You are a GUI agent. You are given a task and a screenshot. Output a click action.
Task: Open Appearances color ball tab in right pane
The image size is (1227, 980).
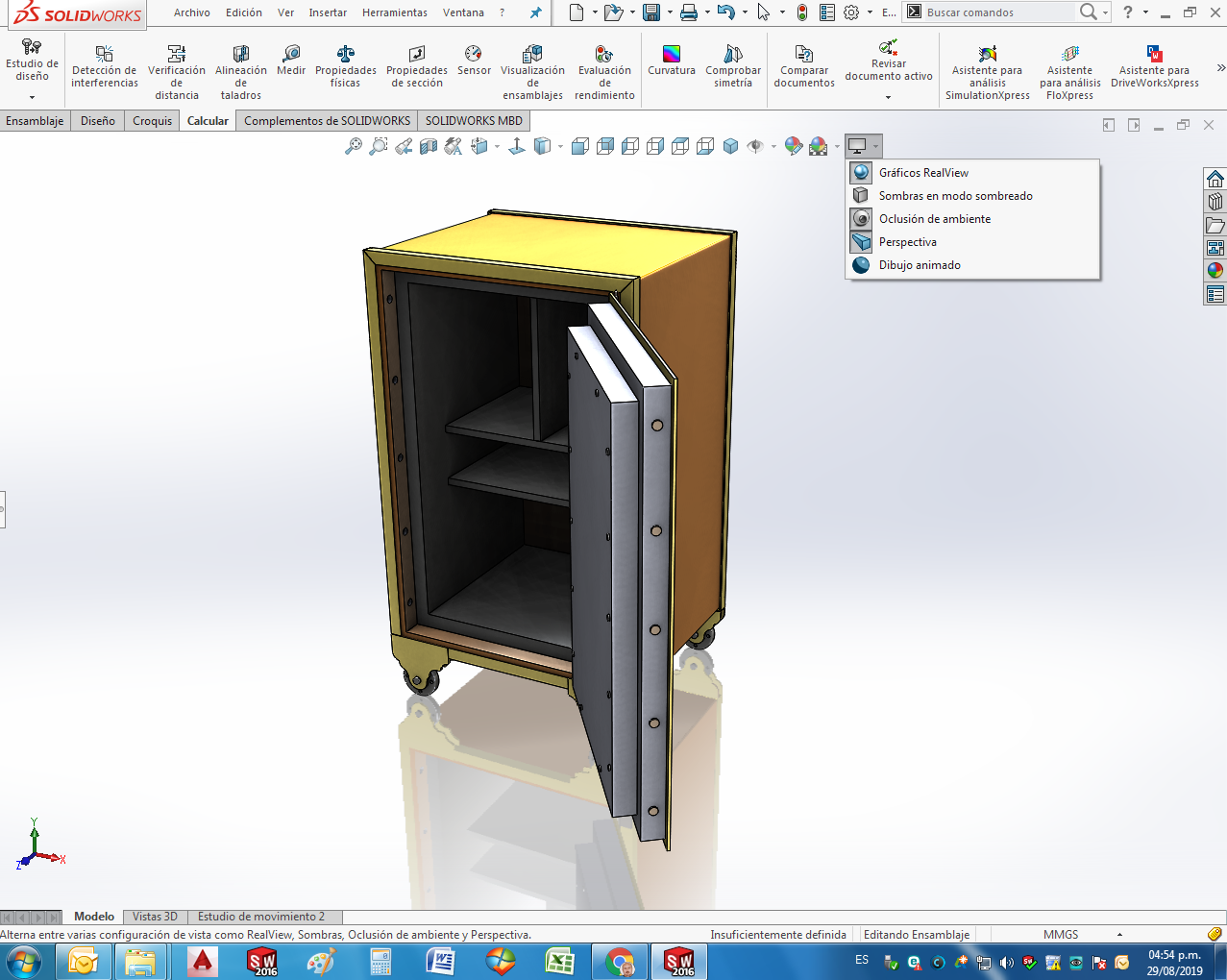click(1215, 271)
